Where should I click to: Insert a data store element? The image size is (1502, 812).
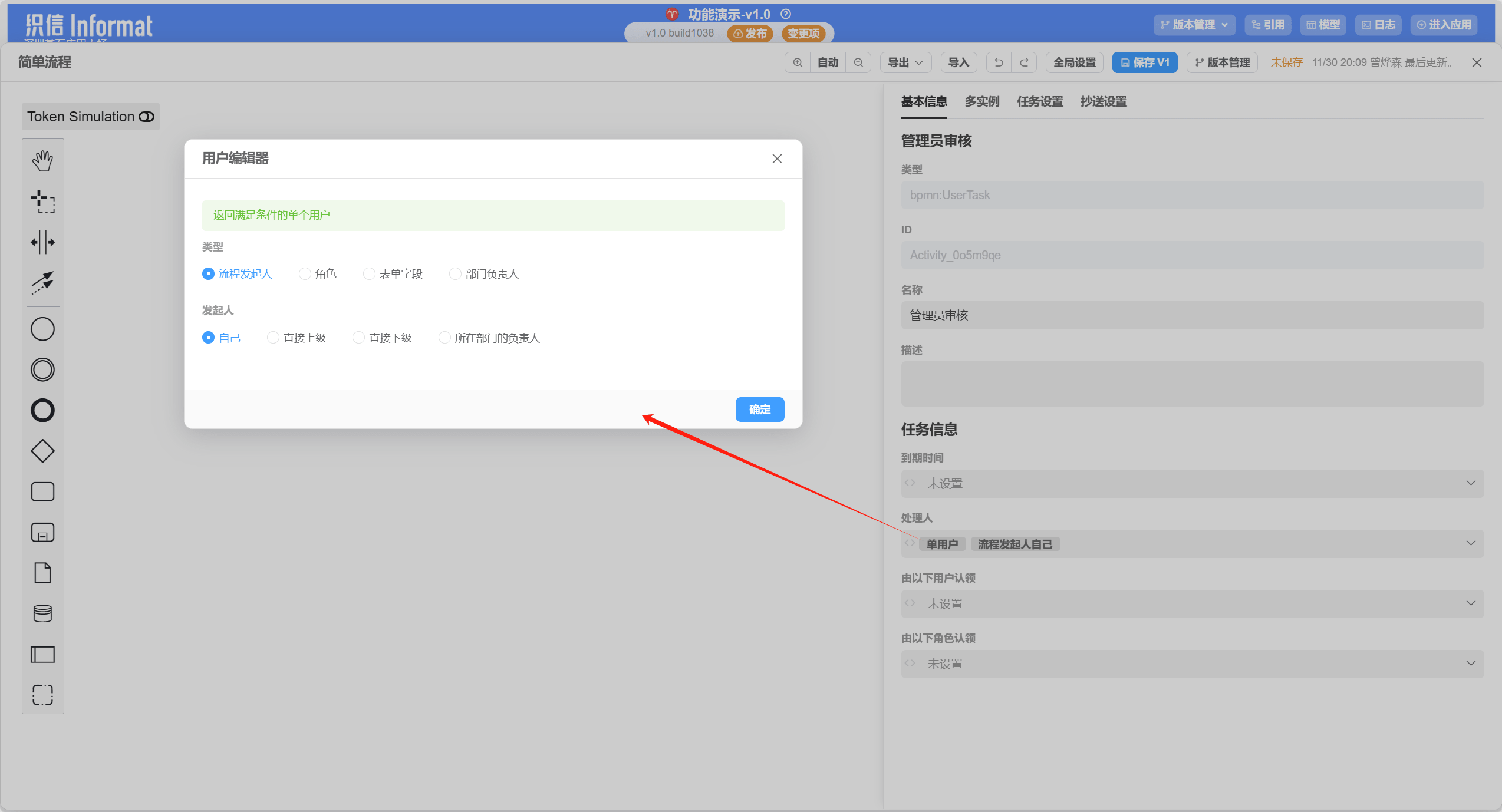[x=42, y=613]
